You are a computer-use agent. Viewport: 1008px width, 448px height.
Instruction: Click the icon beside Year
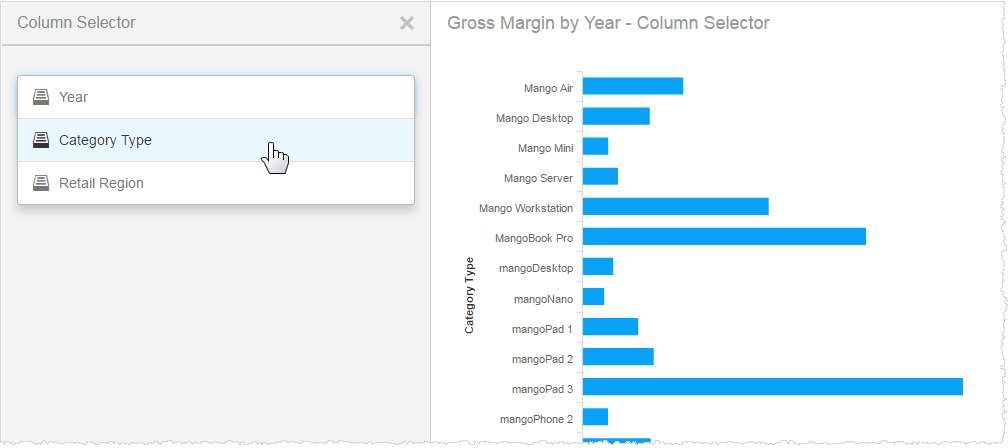(x=41, y=97)
